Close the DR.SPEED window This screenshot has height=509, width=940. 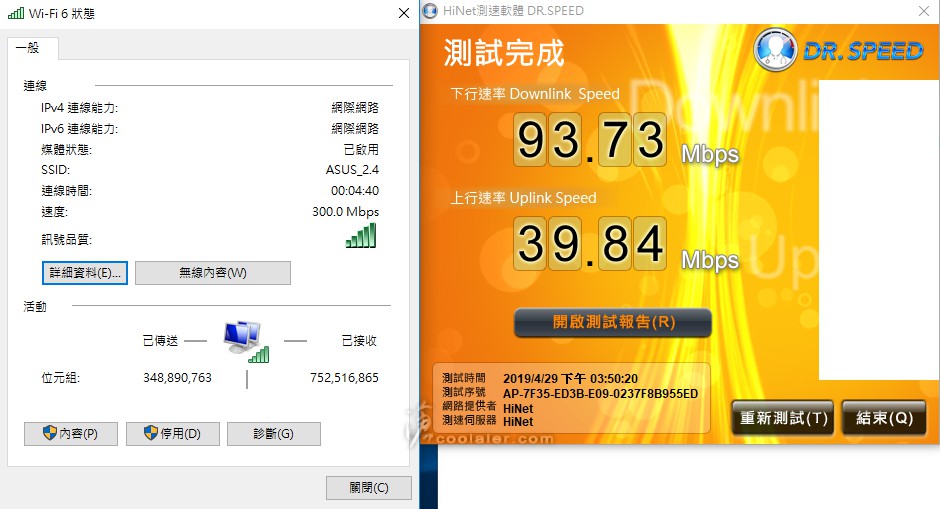click(924, 11)
